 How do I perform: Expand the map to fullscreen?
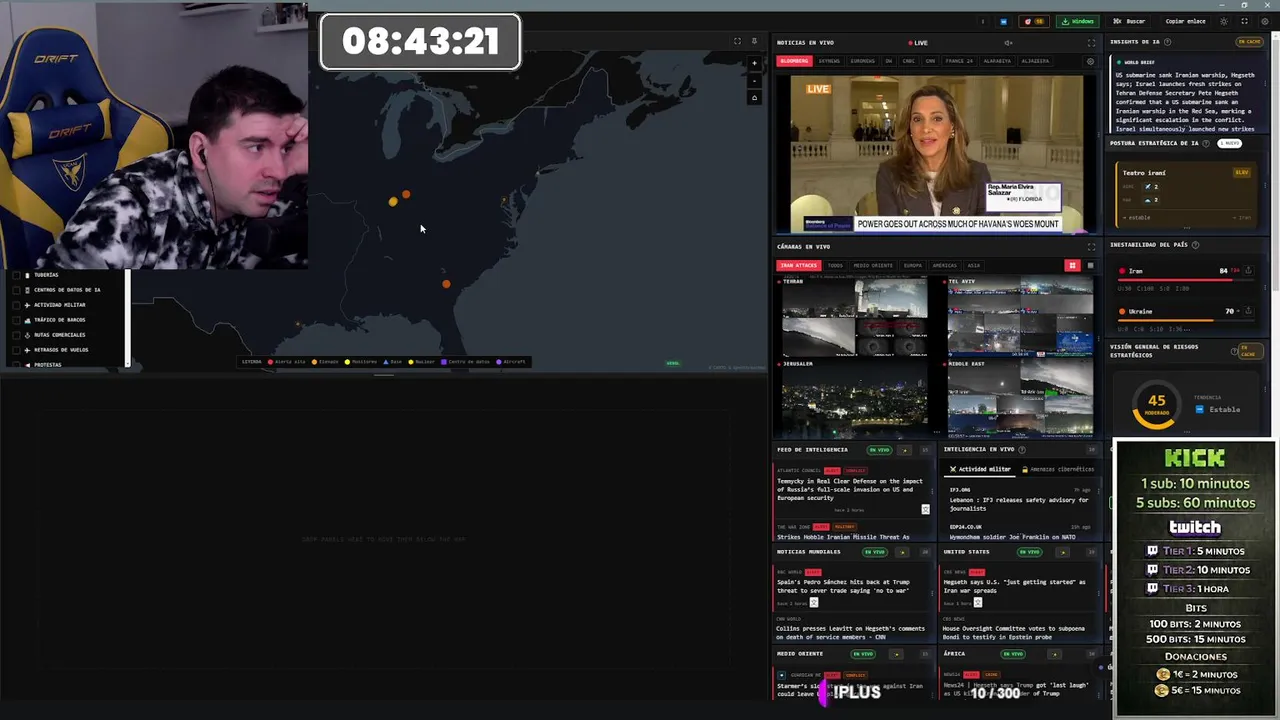pos(737,41)
